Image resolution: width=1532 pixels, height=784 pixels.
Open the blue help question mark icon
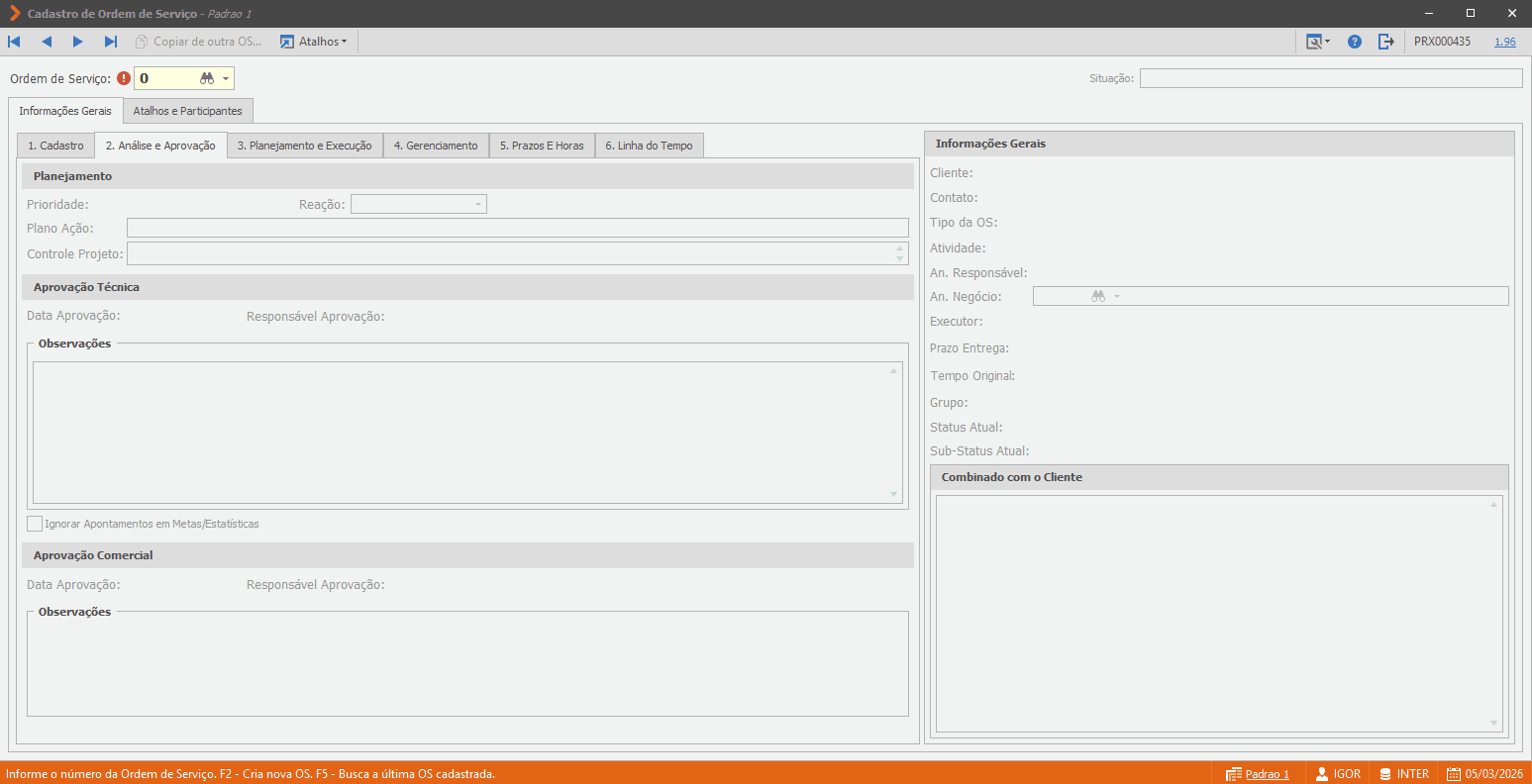(1355, 42)
